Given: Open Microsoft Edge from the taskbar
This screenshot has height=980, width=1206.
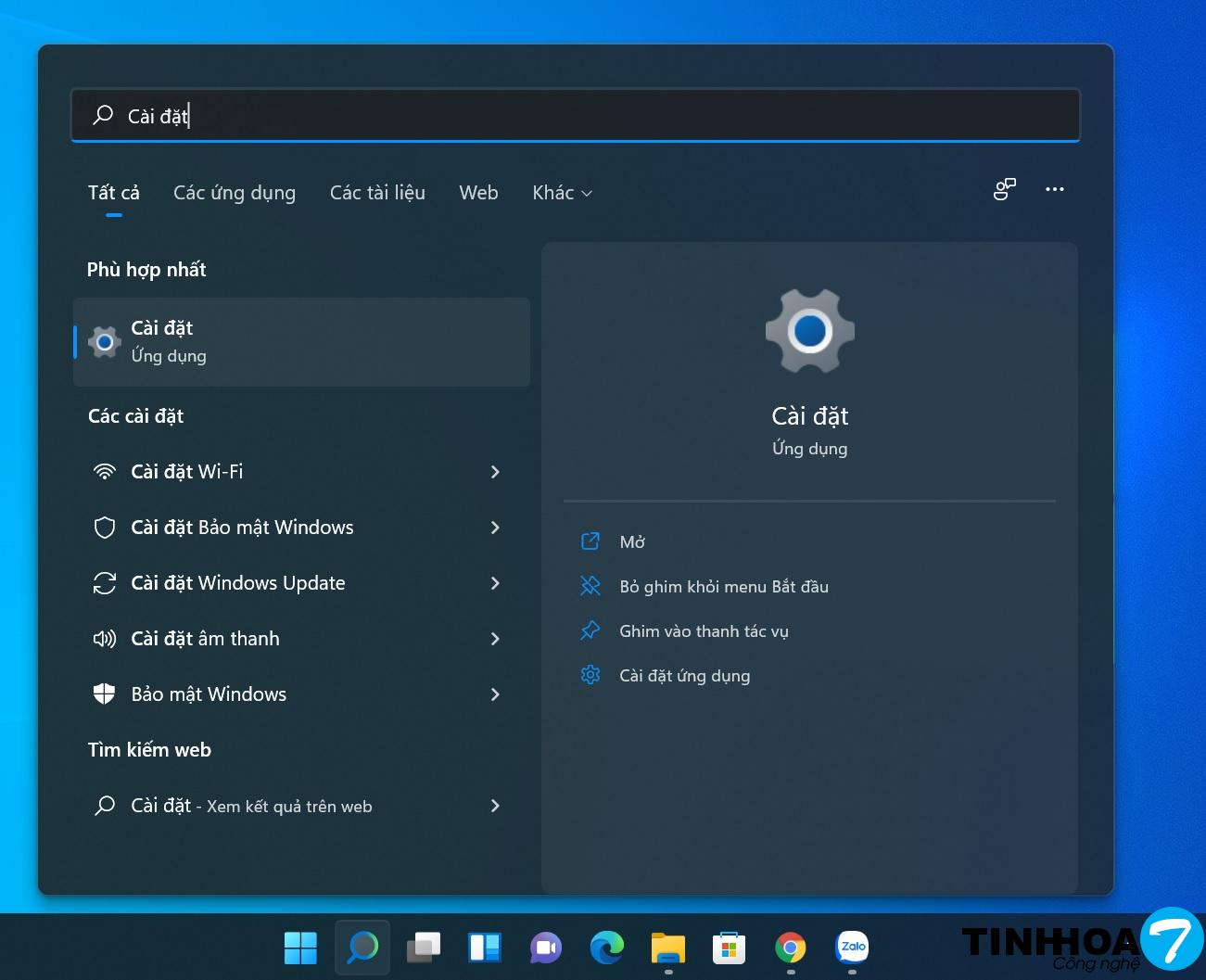Looking at the screenshot, I should point(607,948).
